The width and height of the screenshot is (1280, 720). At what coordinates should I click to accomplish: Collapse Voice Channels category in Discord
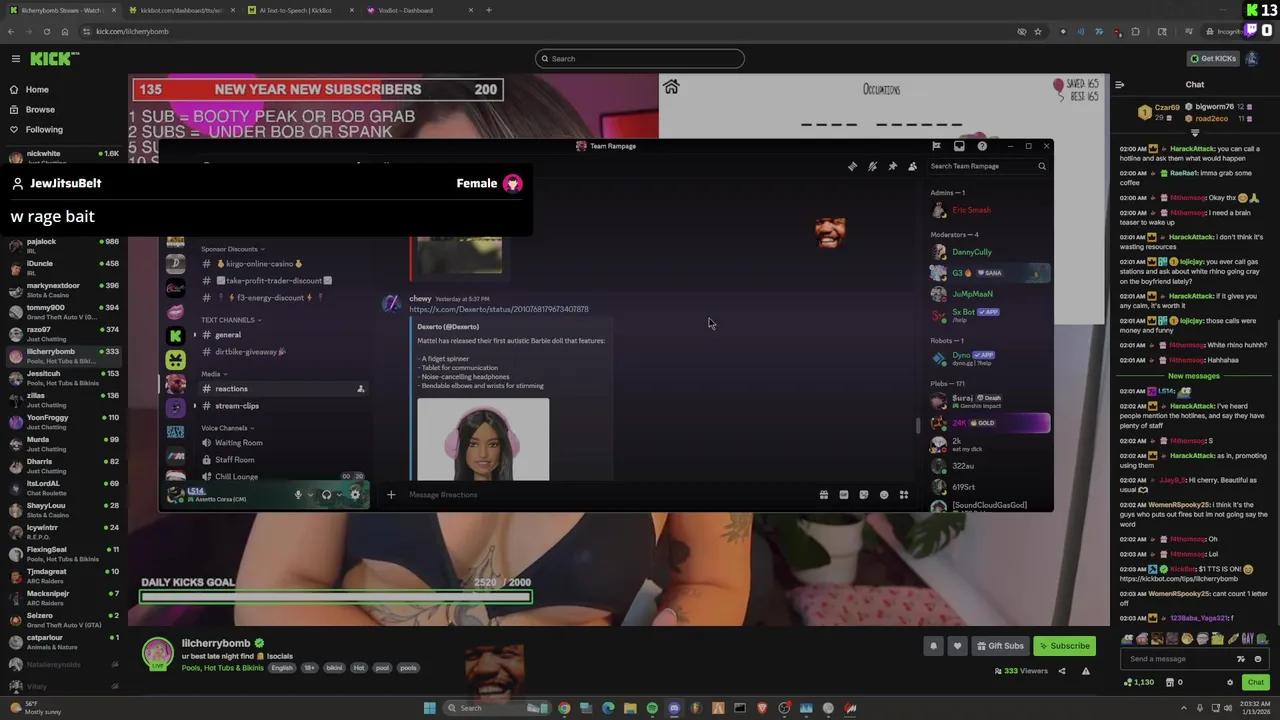click(228, 428)
